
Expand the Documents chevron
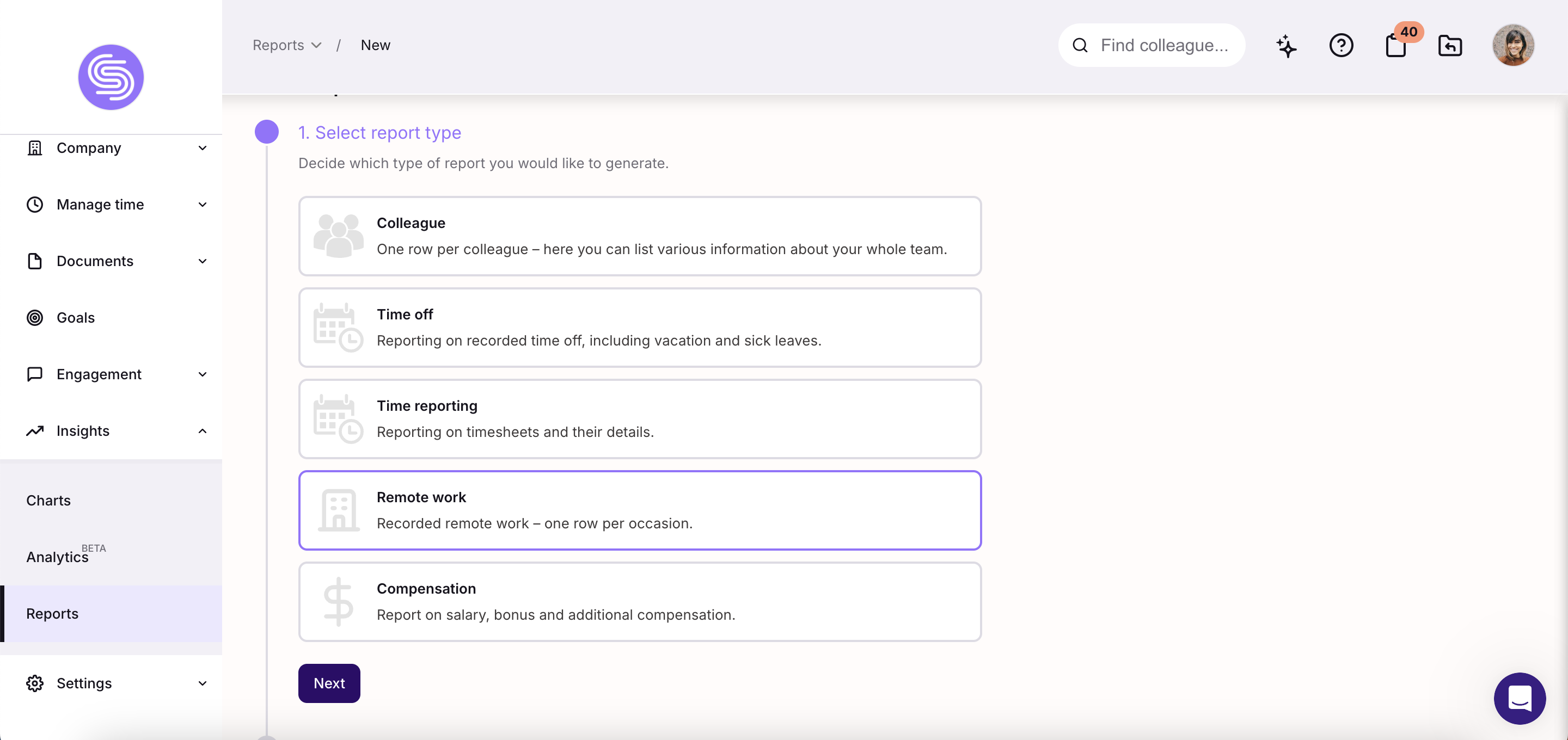[203, 261]
